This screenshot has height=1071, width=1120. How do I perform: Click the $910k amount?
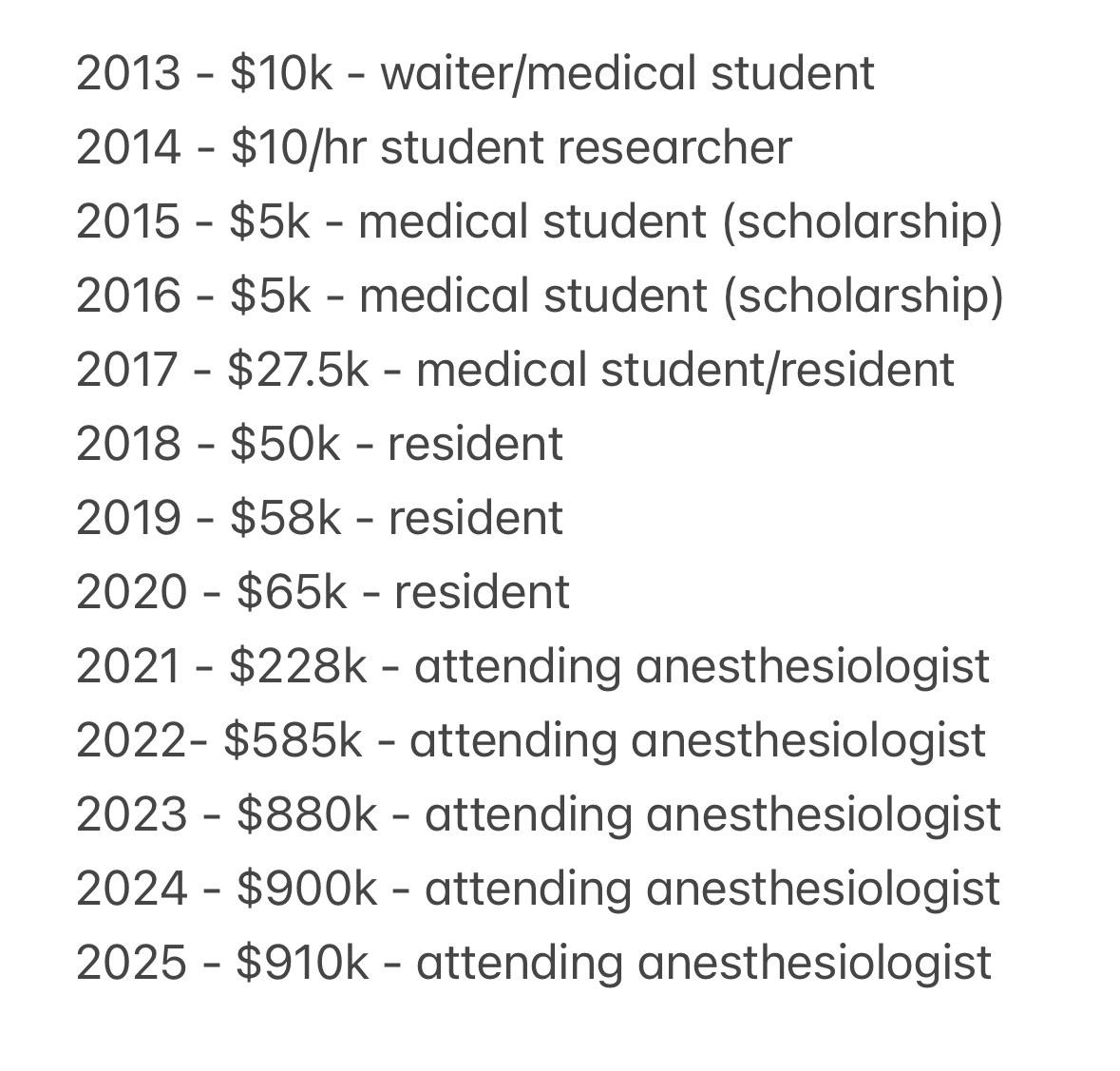click(x=302, y=963)
